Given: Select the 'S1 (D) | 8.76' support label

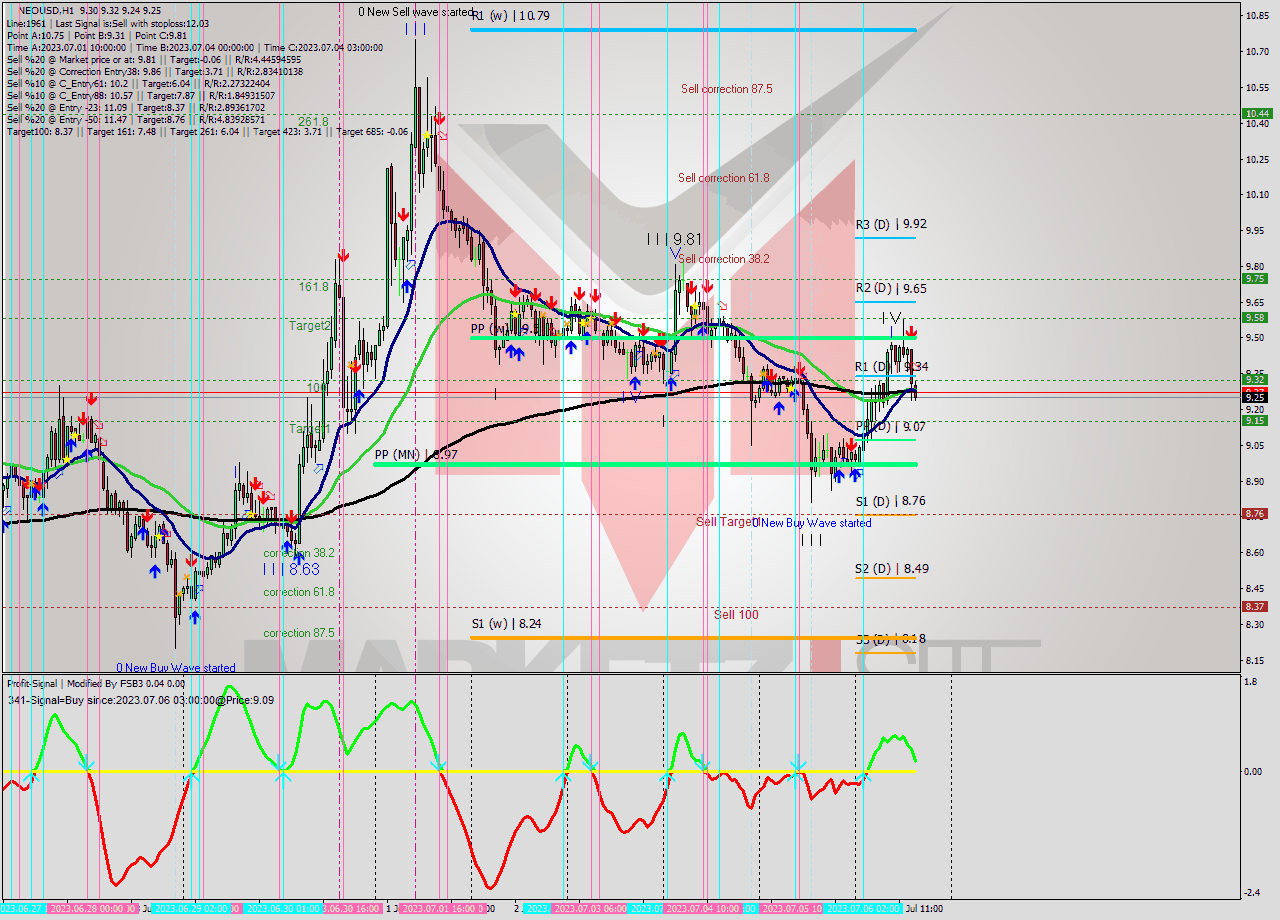Looking at the screenshot, I should (x=891, y=502).
